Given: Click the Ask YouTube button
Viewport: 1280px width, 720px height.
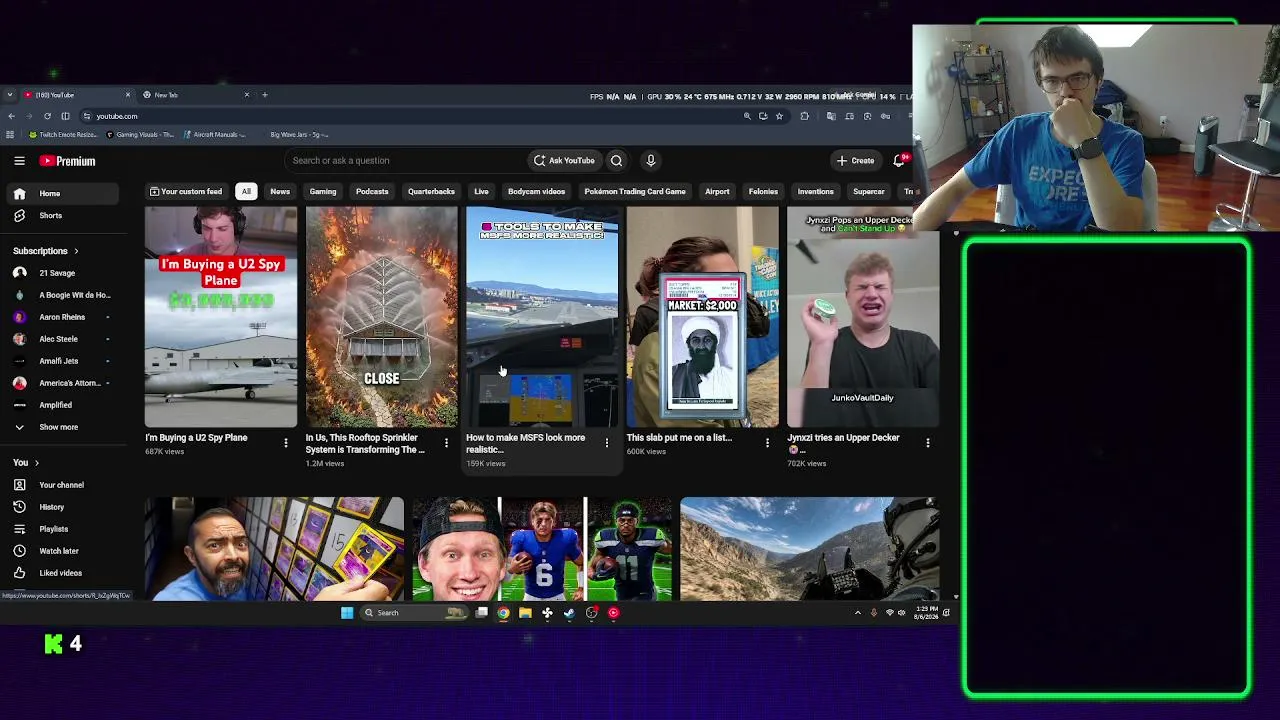Looking at the screenshot, I should (x=564, y=160).
